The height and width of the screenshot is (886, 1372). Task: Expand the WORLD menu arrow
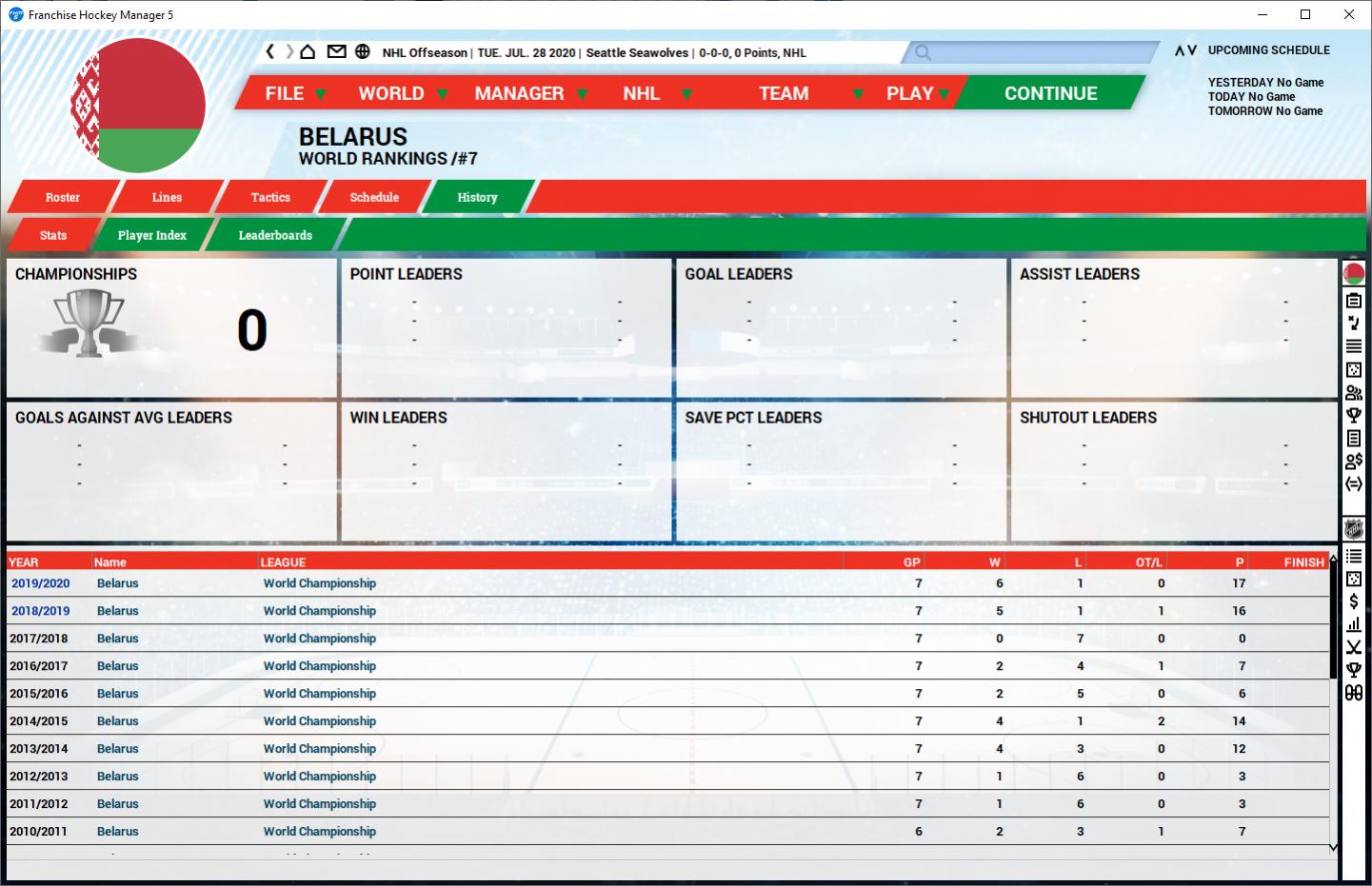442,94
